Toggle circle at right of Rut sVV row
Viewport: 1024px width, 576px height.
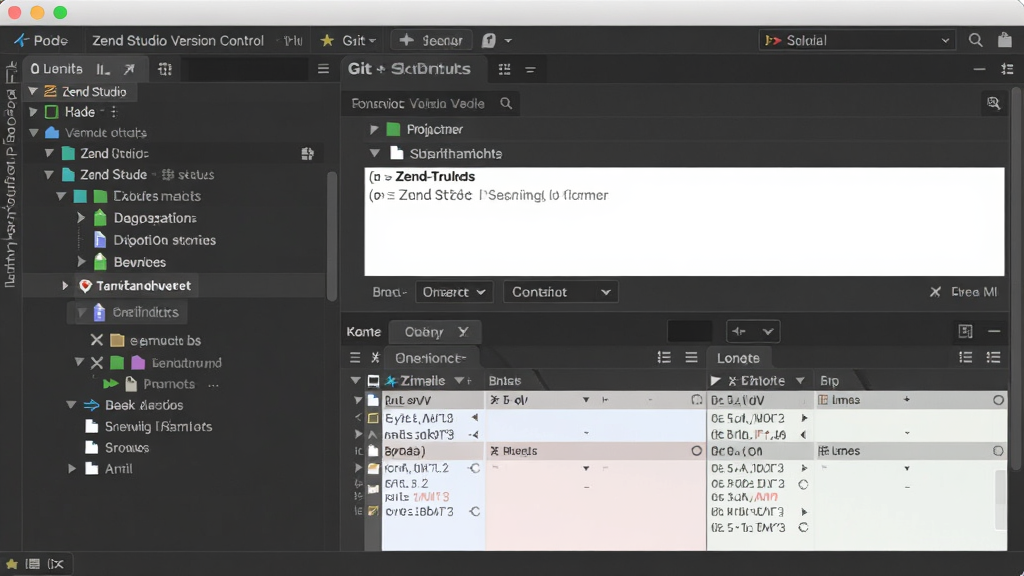697,400
